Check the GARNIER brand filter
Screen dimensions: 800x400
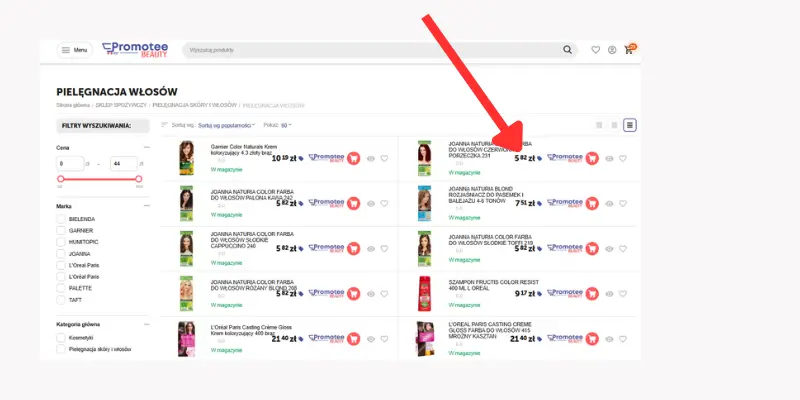pos(61,230)
